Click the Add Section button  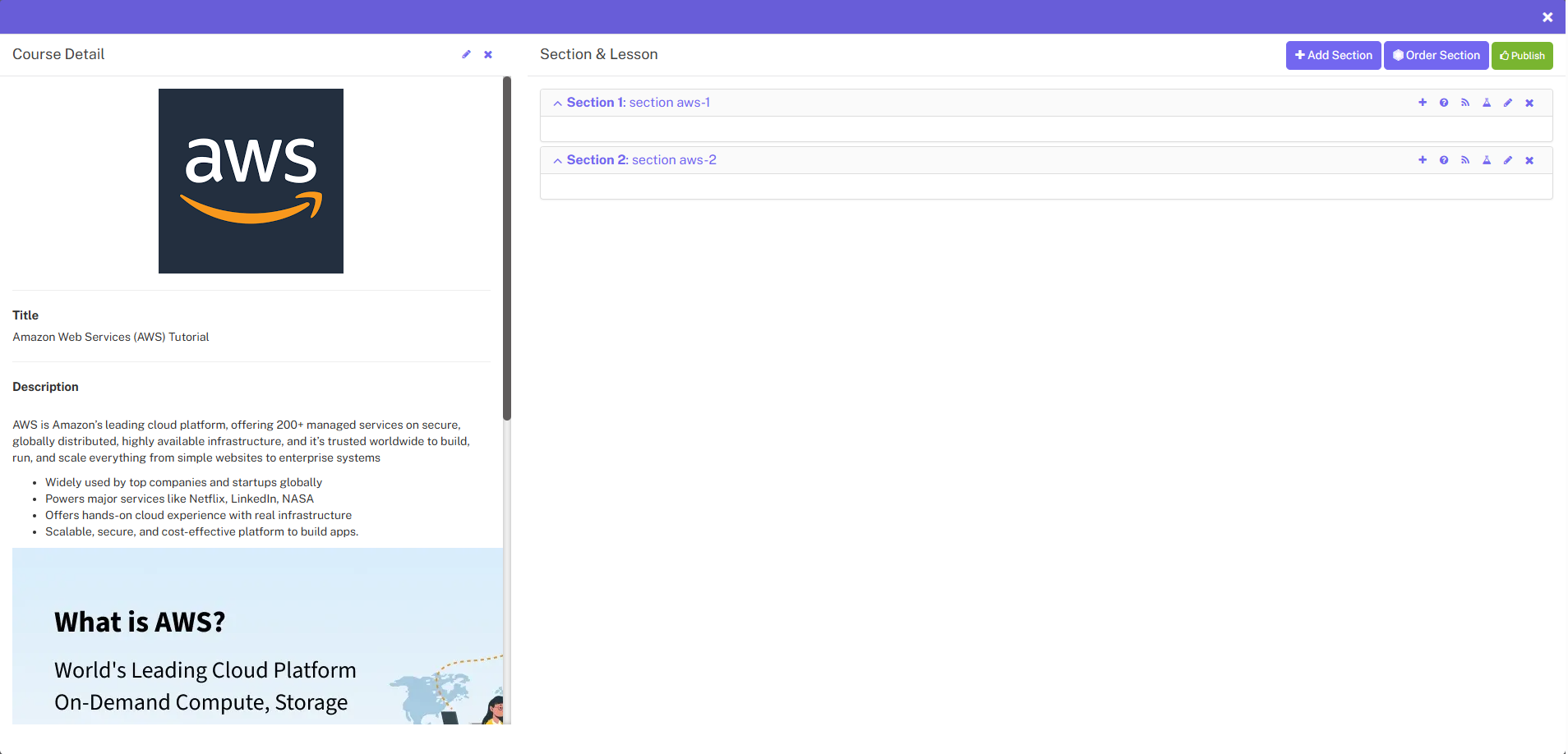coord(1333,56)
